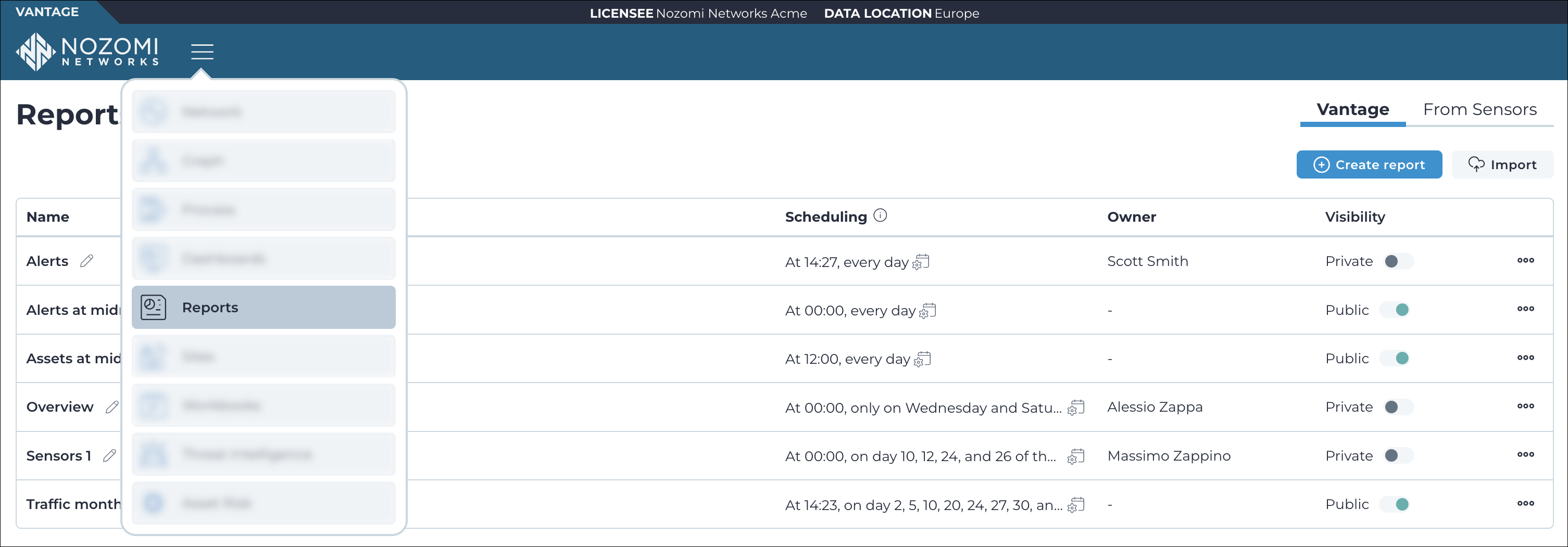Open more options for Sensors 1 row

(x=1525, y=455)
